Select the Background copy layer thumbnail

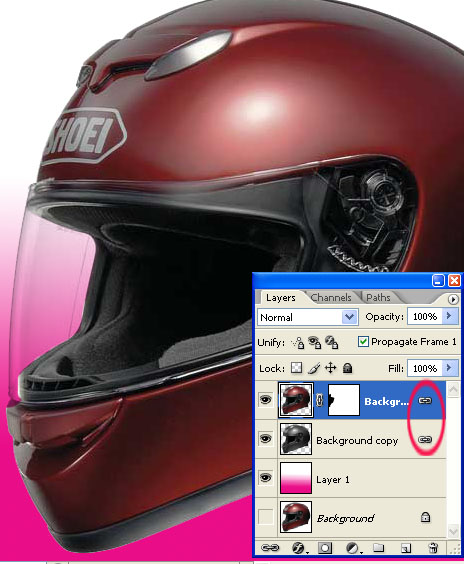(296, 439)
